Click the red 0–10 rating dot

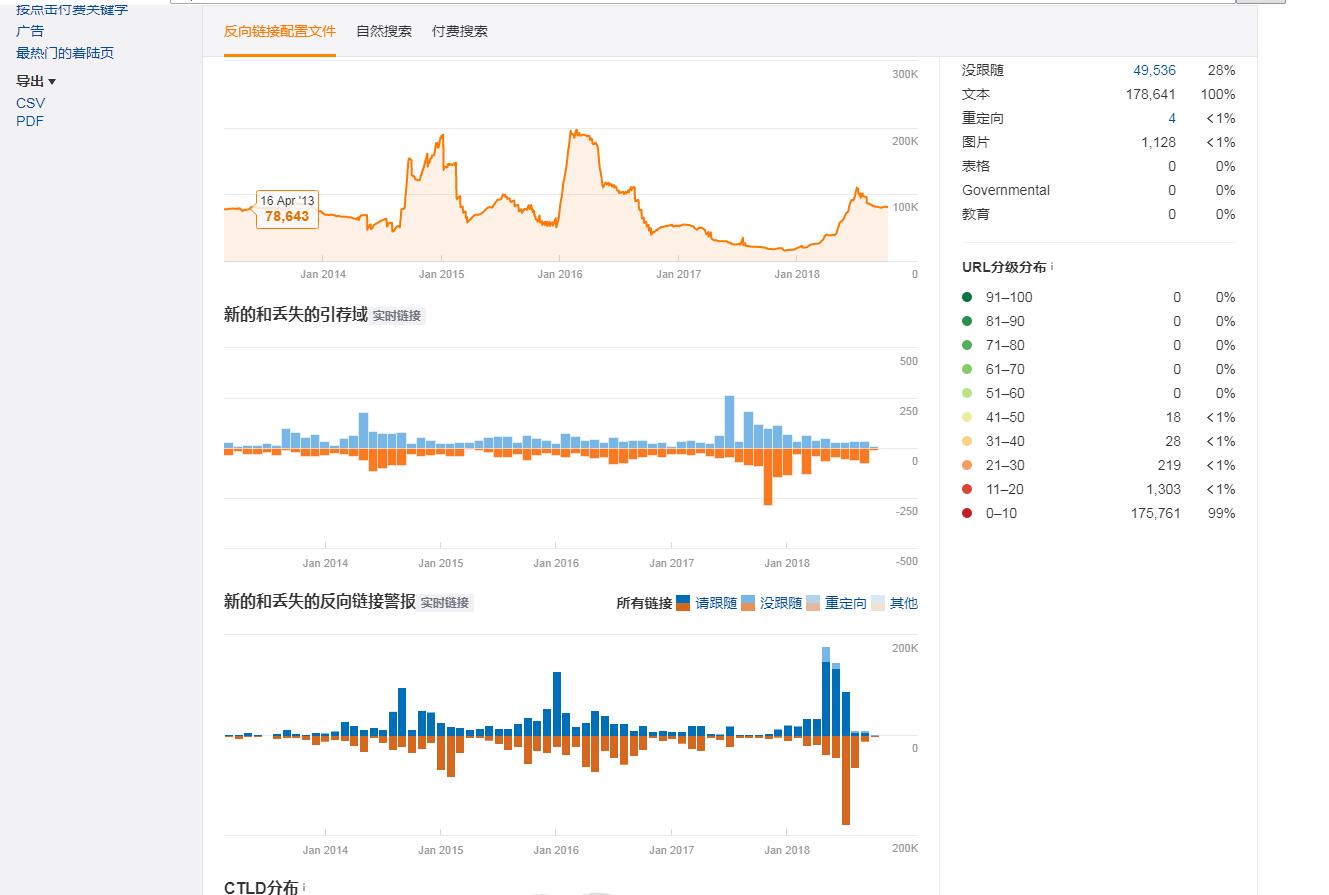coord(967,513)
